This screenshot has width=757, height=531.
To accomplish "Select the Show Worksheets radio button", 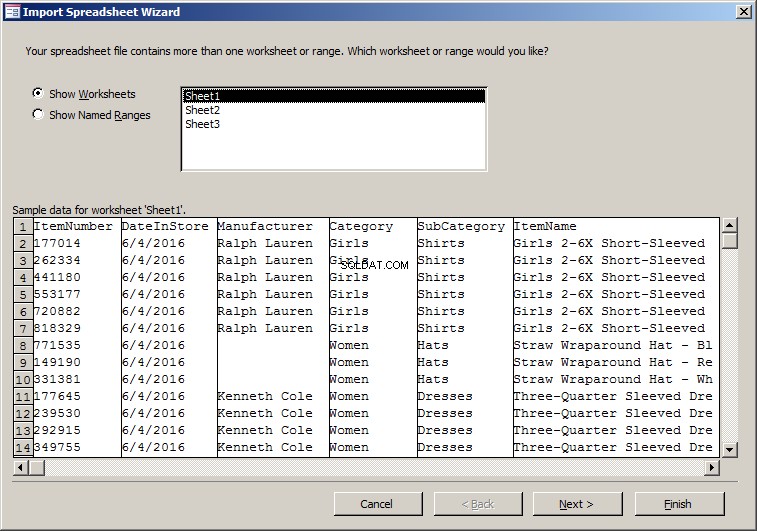I will [38, 93].
